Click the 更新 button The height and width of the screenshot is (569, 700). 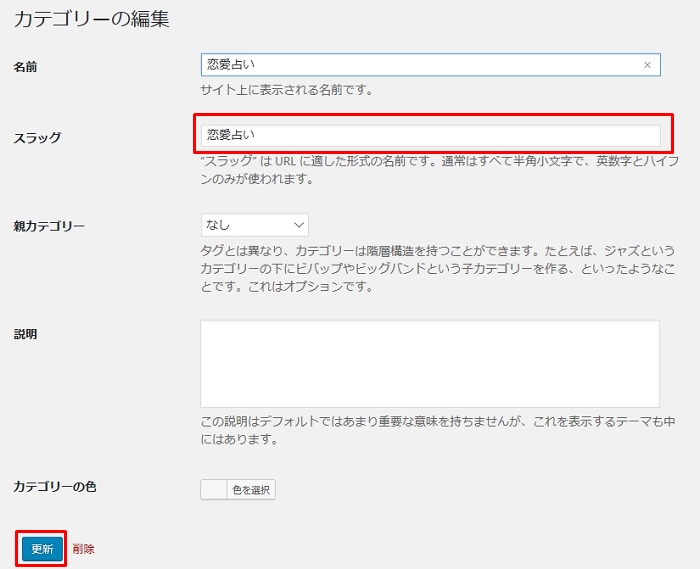click(42, 549)
